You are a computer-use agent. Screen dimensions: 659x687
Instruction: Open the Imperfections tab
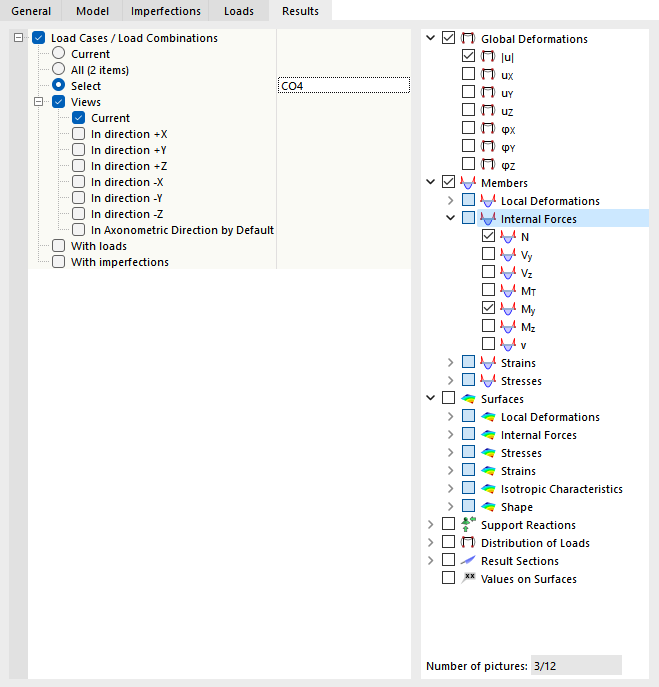click(165, 11)
